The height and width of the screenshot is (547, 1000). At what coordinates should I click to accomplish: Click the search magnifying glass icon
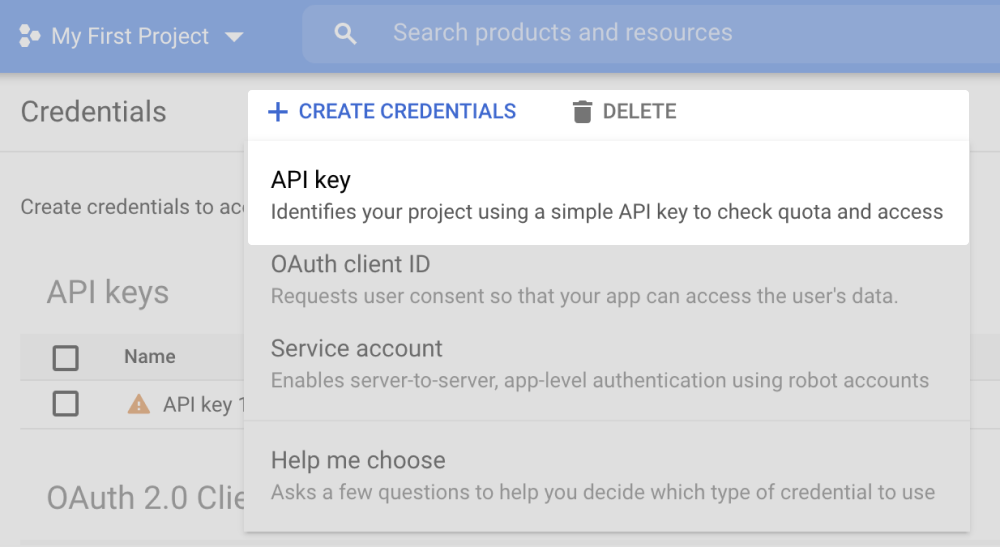coord(345,34)
